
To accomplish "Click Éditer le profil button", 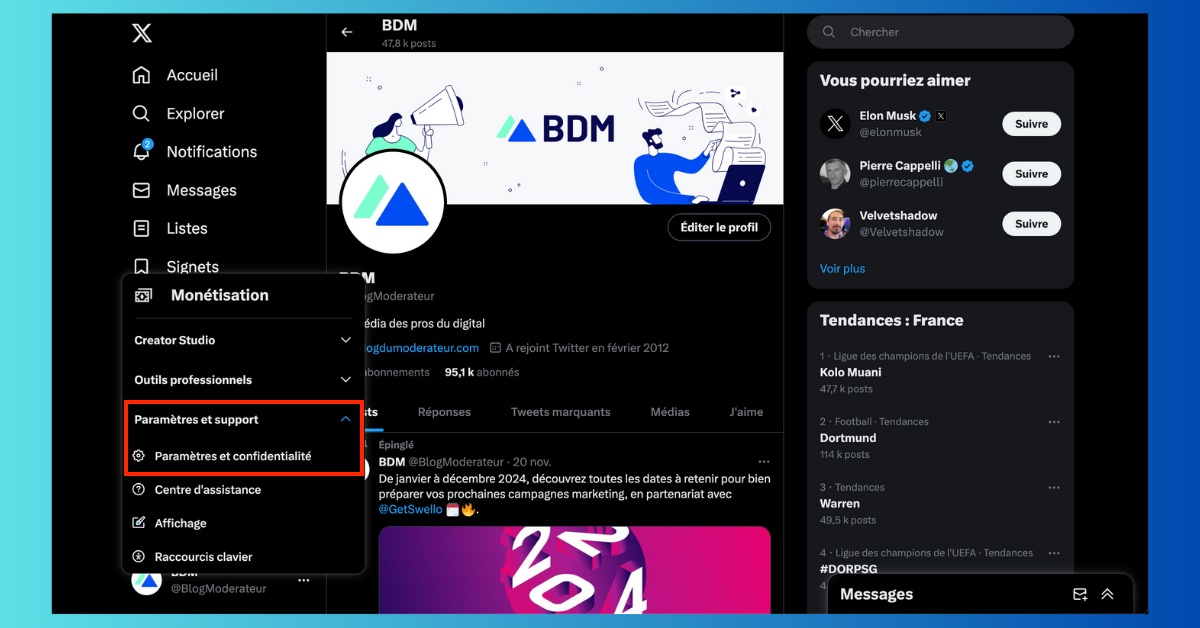I will click(719, 227).
